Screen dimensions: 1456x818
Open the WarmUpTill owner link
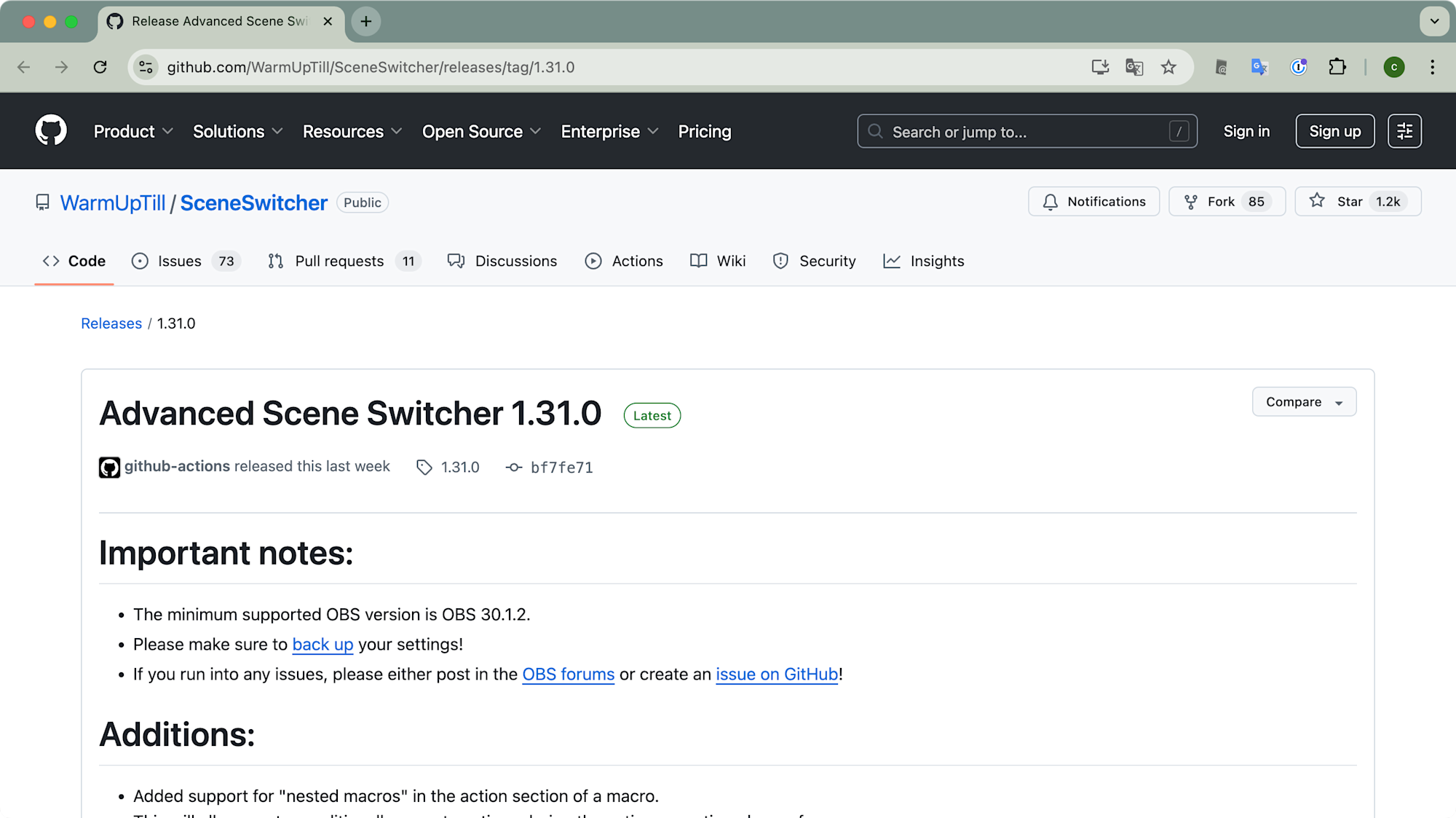coord(113,202)
